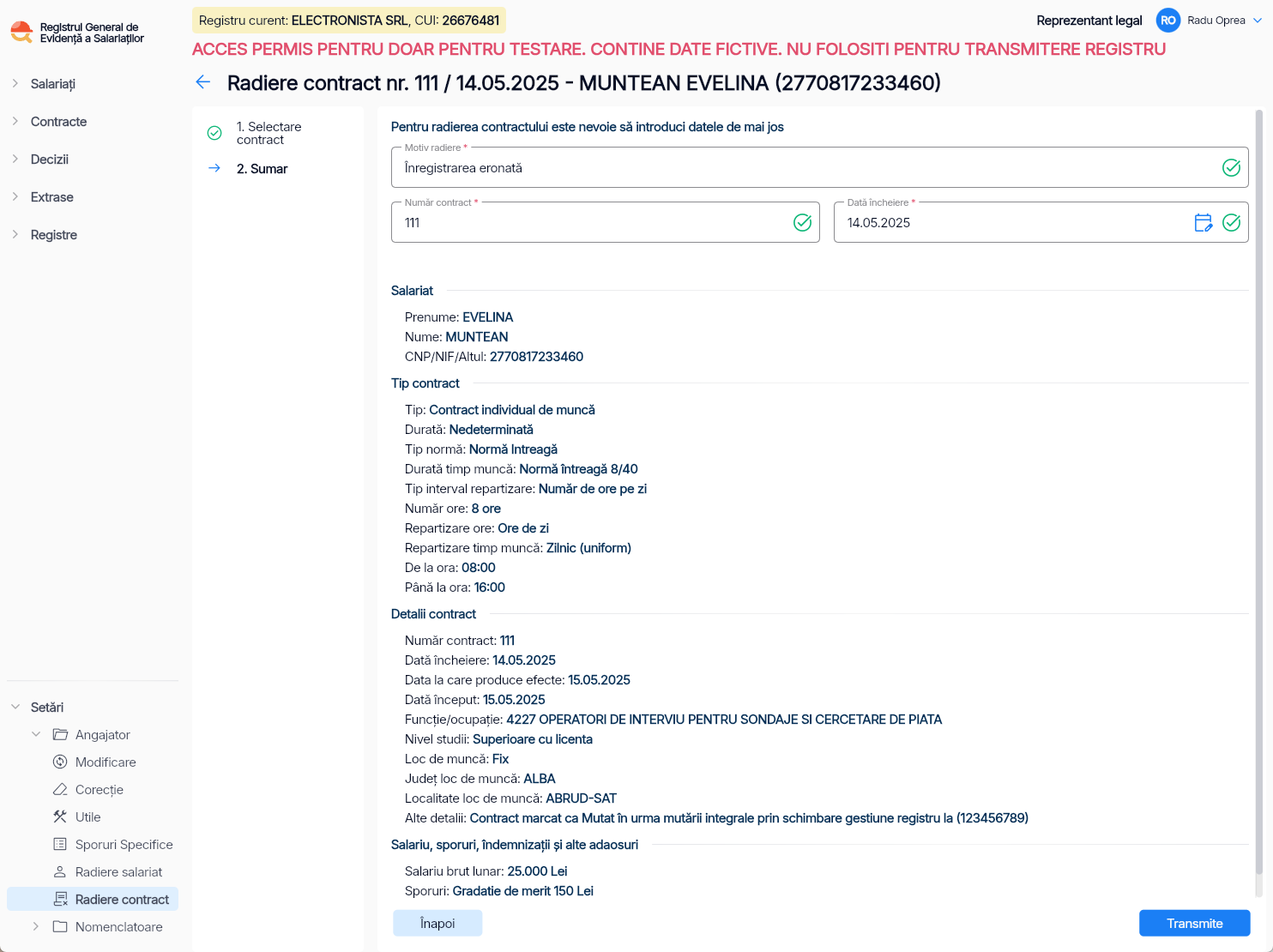
Task: Click arrow icon next to 2. Sumar step
Action: tap(214, 168)
